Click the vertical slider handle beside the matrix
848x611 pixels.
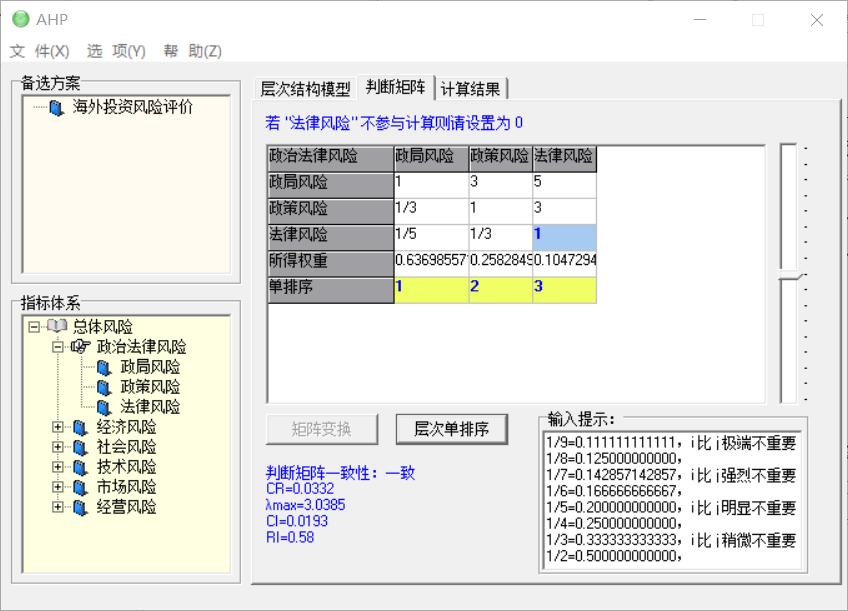pyautogui.click(x=790, y=275)
